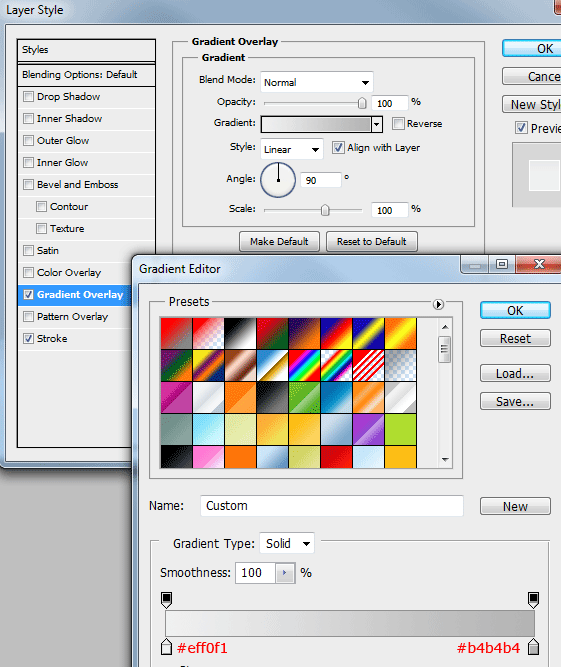Click the Load... button in Gradient Editor
The image size is (561, 667).
pyautogui.click(x=515, y=373)
